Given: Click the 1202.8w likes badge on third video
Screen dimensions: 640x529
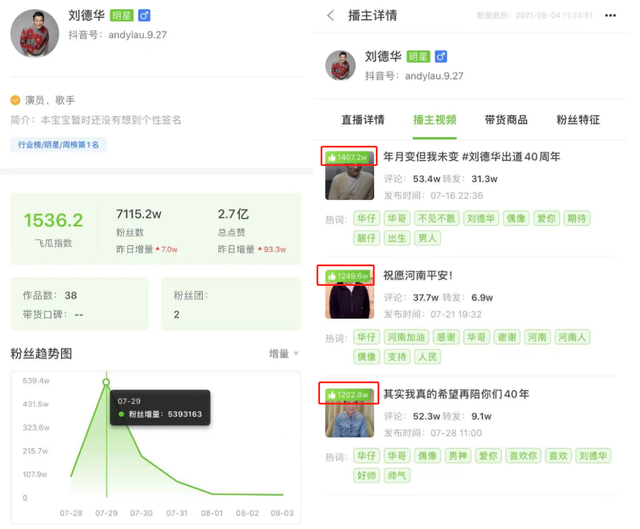Looking at the screenshot, I should (349, 394).
